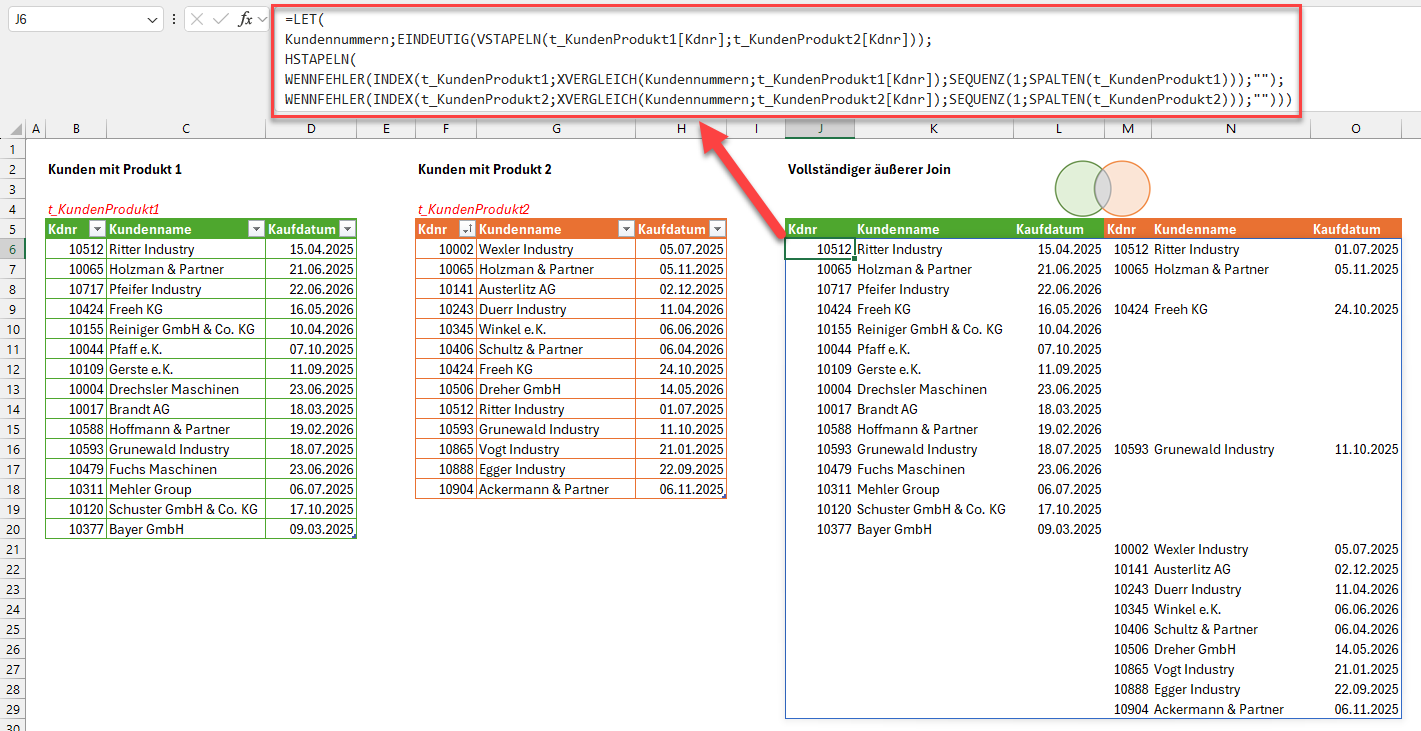Confirm the formula with the check mark icon

(x=220, y=19)
